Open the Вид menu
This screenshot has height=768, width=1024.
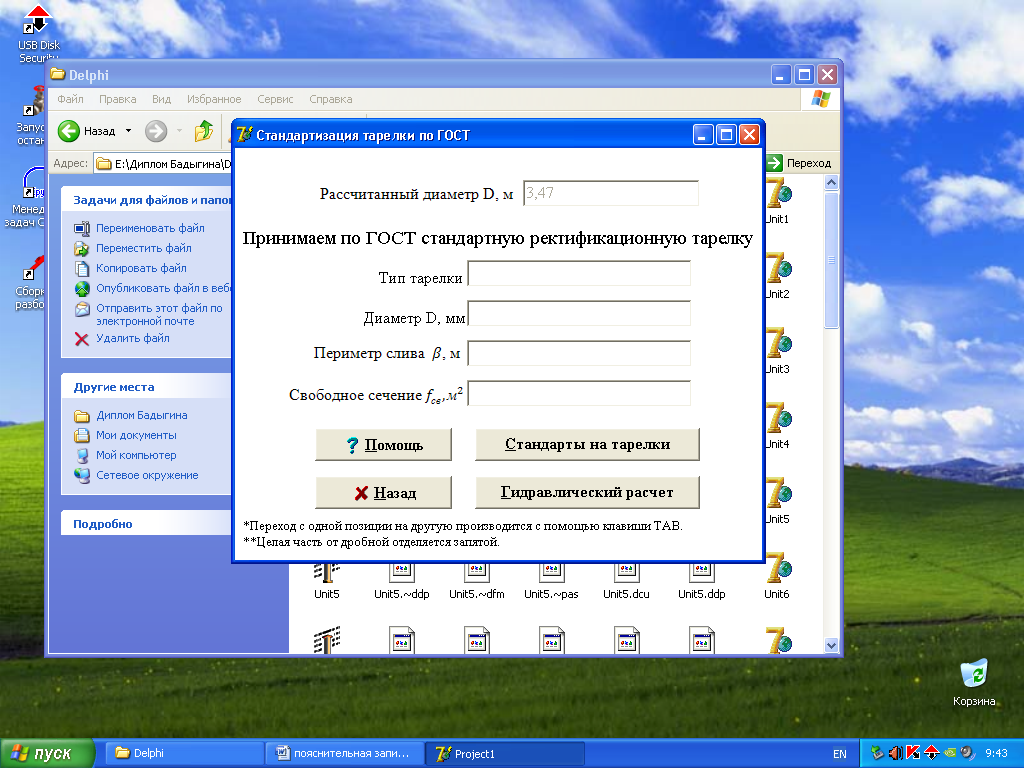161,99
